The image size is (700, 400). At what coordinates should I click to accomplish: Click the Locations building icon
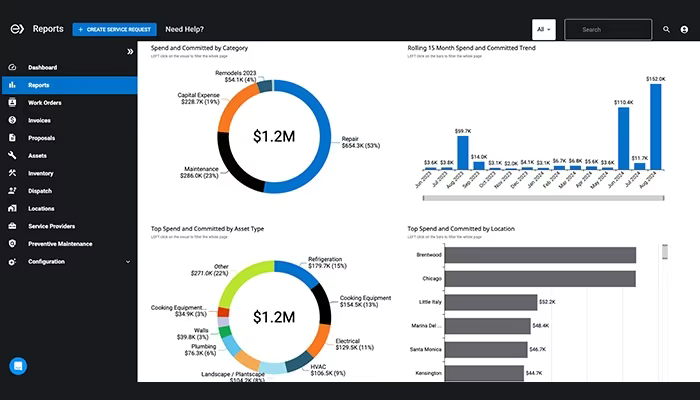pyautogui.click(x=12, y=208)
